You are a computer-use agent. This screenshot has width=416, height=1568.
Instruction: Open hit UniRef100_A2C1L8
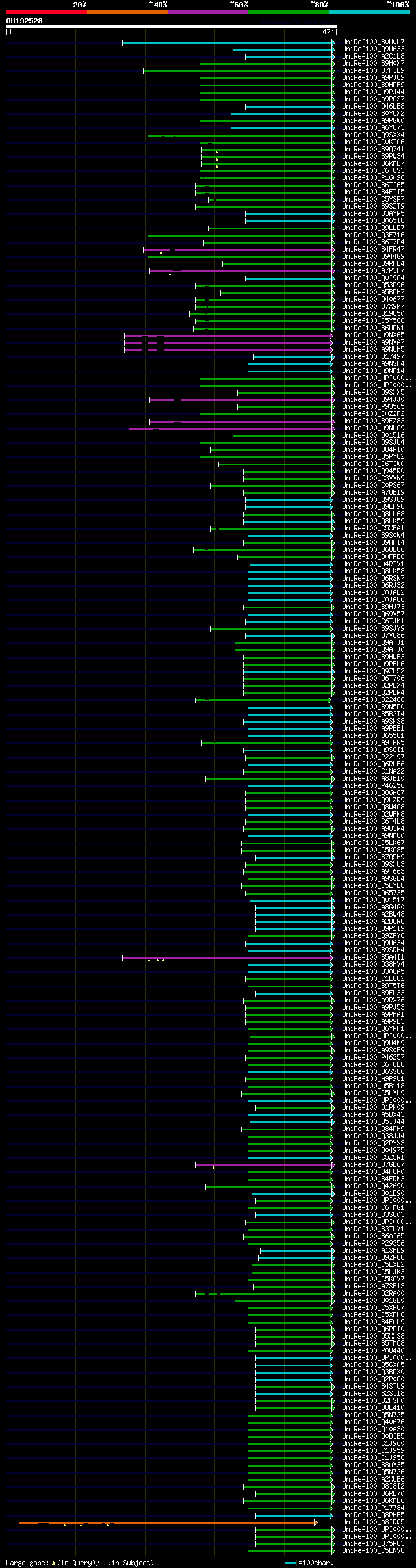373,57
